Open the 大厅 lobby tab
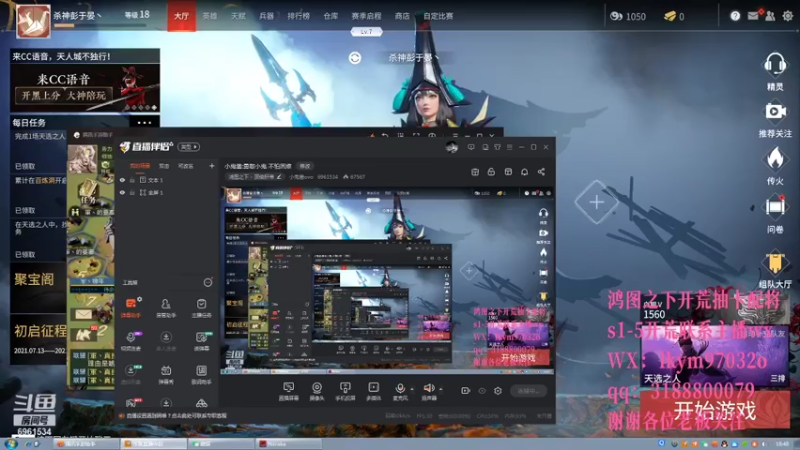 (x=182, y=16)
